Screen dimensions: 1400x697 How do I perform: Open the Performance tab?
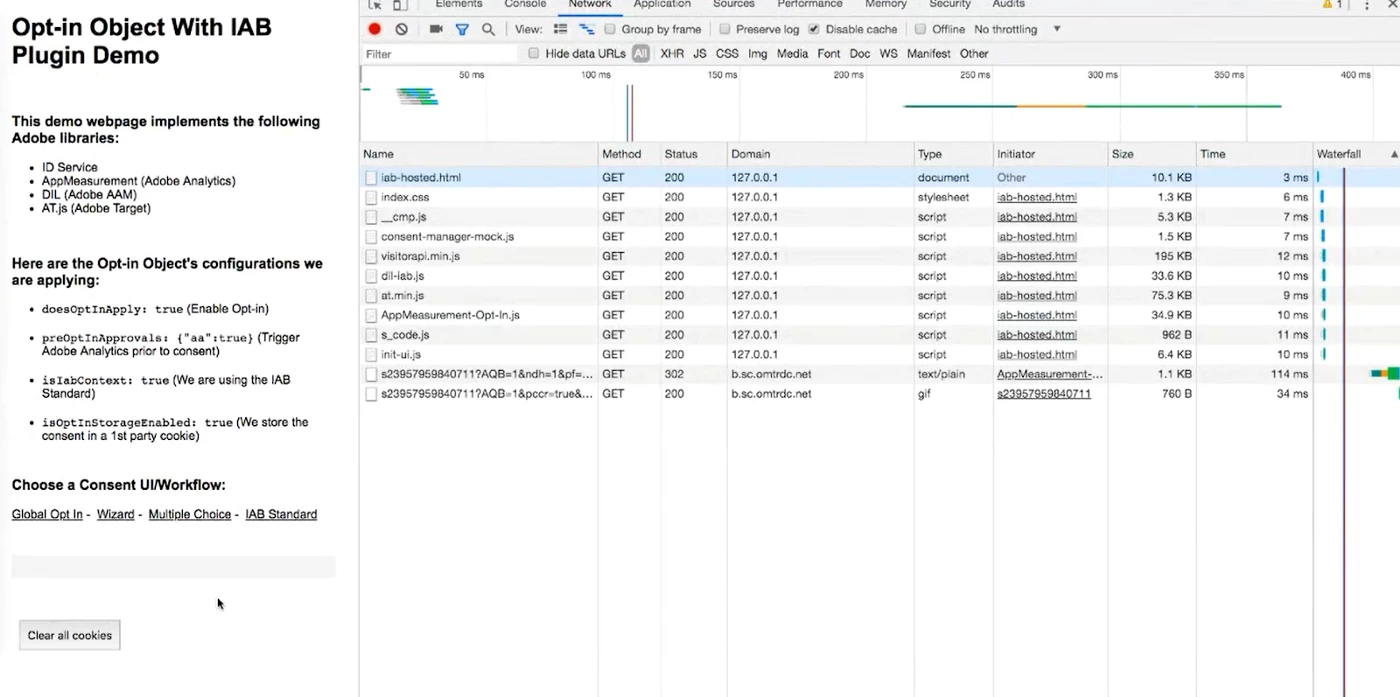pos(810,5)
